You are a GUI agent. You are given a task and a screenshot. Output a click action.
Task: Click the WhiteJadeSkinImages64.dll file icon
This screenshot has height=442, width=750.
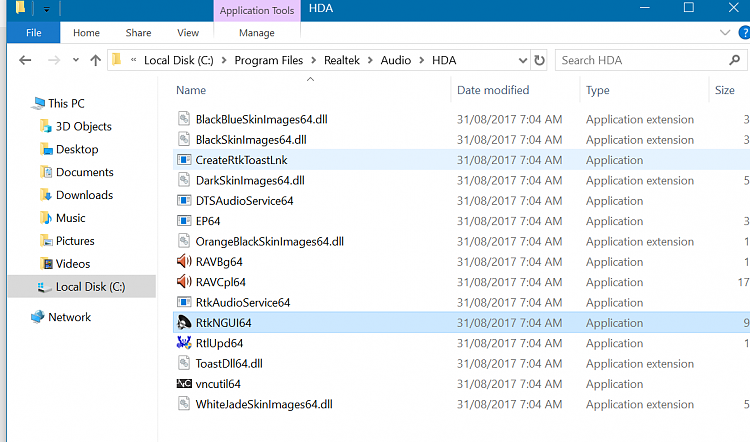[184, 404]
